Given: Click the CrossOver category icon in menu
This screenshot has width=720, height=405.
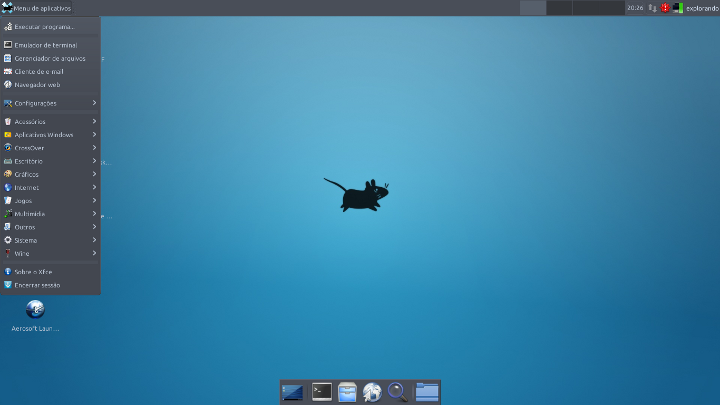Looking at the screenshot, I should (x=8, y=148).
